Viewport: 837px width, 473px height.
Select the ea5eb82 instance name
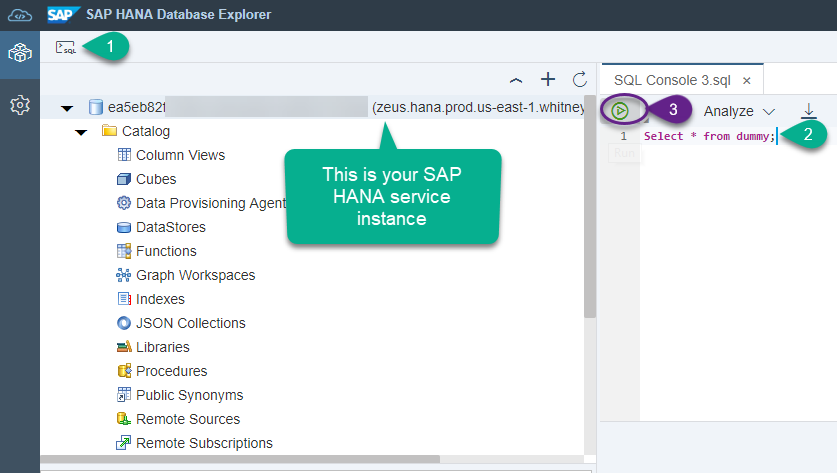pos(137,107)
